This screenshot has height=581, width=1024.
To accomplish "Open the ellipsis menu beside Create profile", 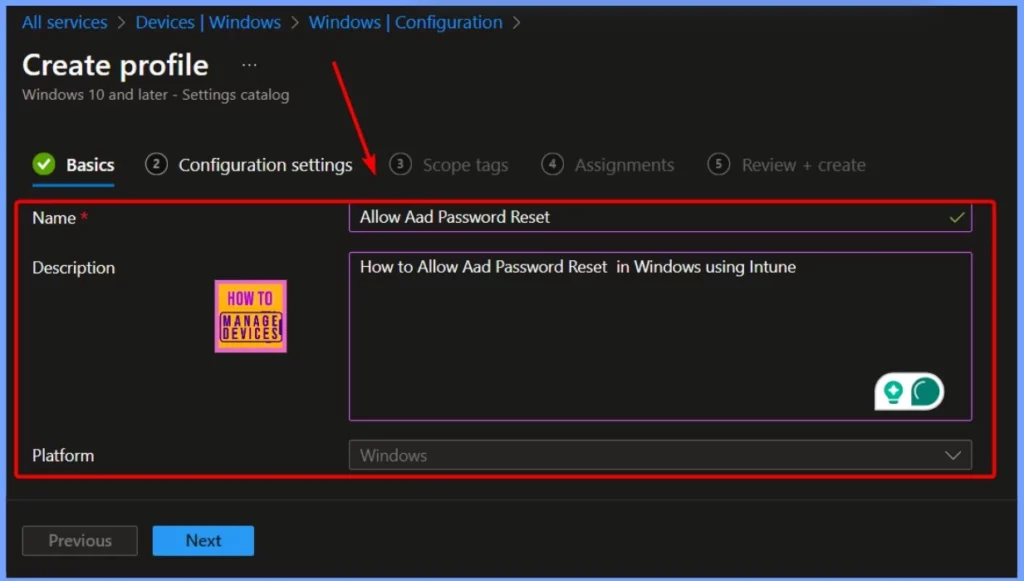I will point(249,65).
